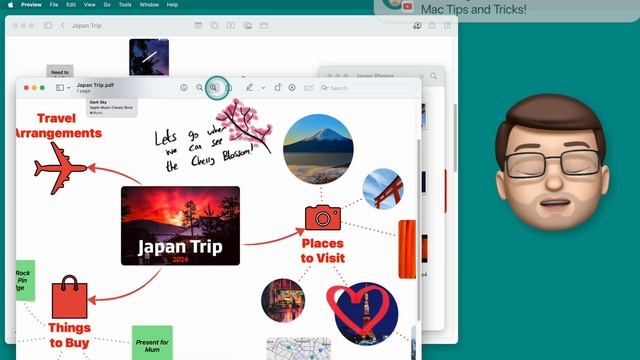Click the photo media tool in board window toolbar
640x360 pixels.
(x=247, y=25)
